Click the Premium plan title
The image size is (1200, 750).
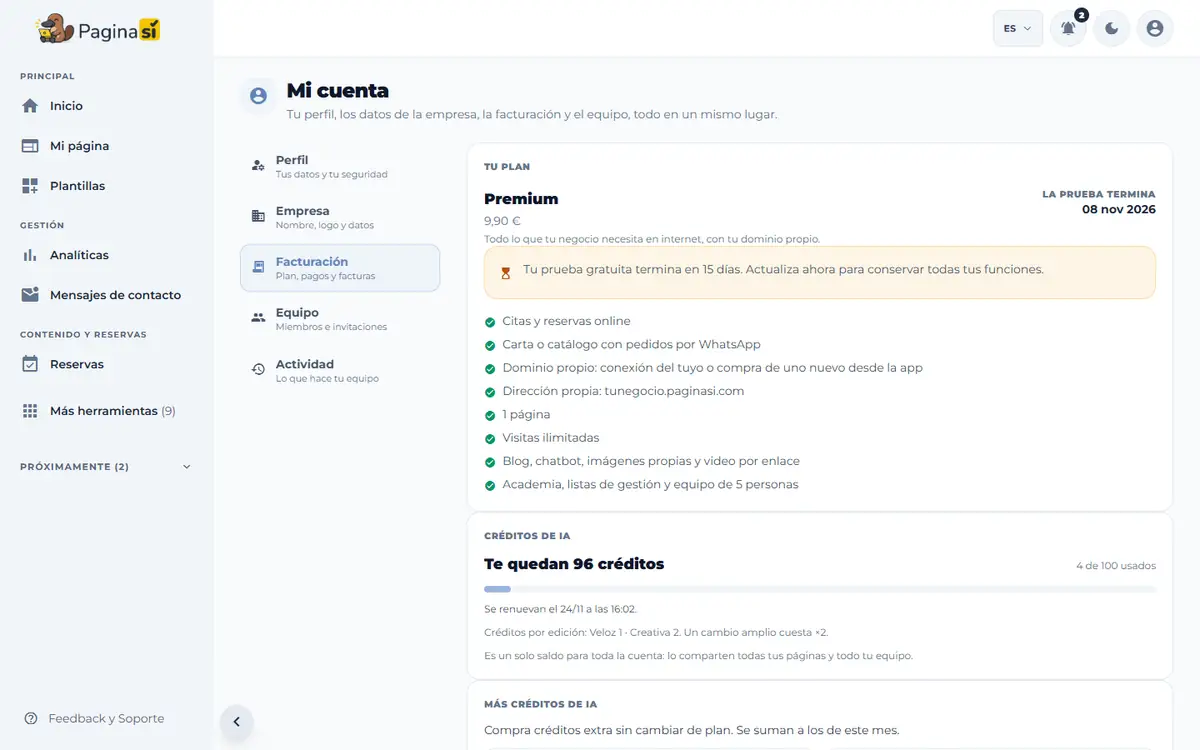click(521, 199)
